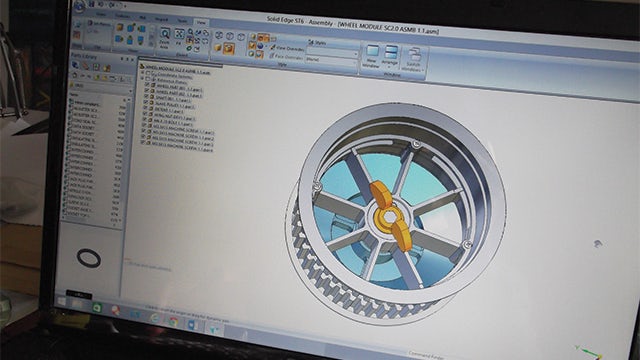The width and height of the screenshot is (640, 360).
Task: Uncheck the SHAFT part checkbox
Action: pyautogui.click(x=146, y=96)
